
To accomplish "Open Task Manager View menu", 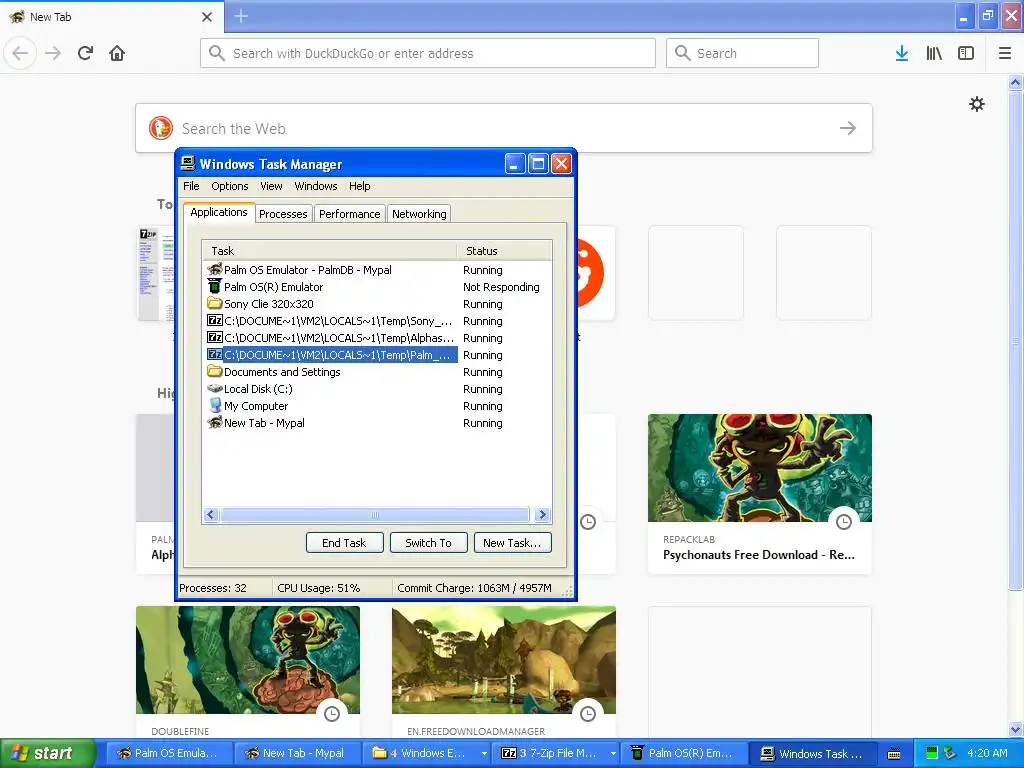I will coord(271,186).
